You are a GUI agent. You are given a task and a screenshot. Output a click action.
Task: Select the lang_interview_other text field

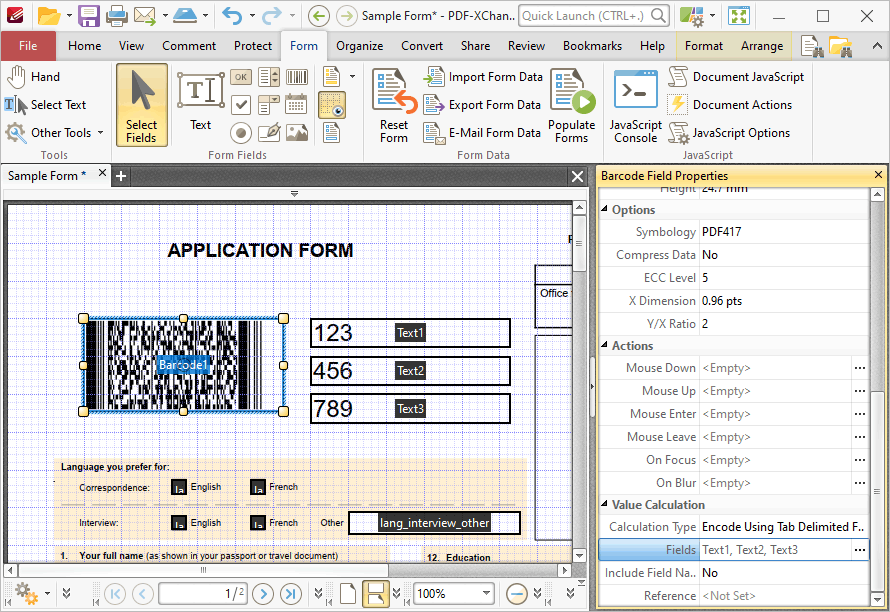point(434,523)
